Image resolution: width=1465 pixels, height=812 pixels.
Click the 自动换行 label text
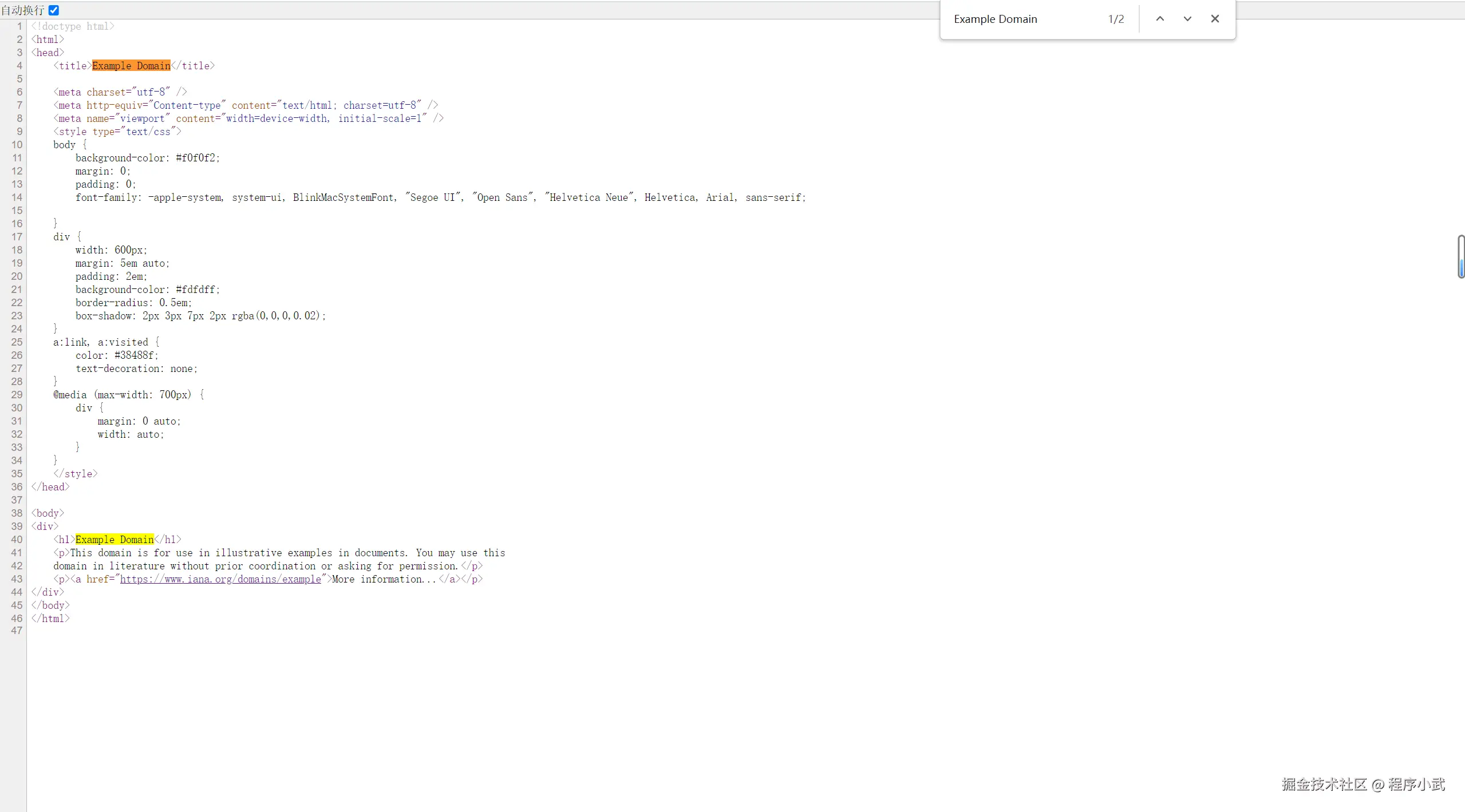click(23, 10)
